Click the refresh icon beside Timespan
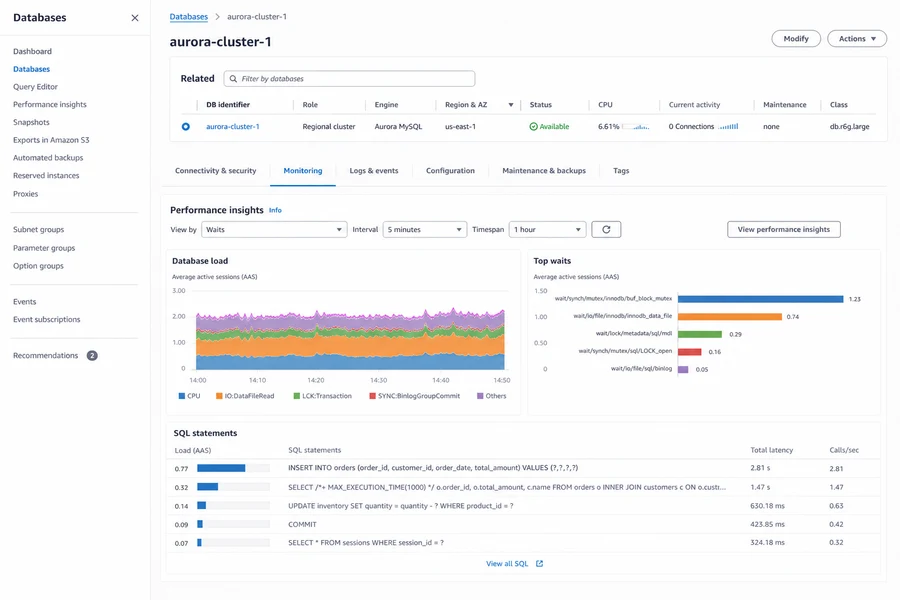This screenshot has height=600, width=900. coord(606,230)
